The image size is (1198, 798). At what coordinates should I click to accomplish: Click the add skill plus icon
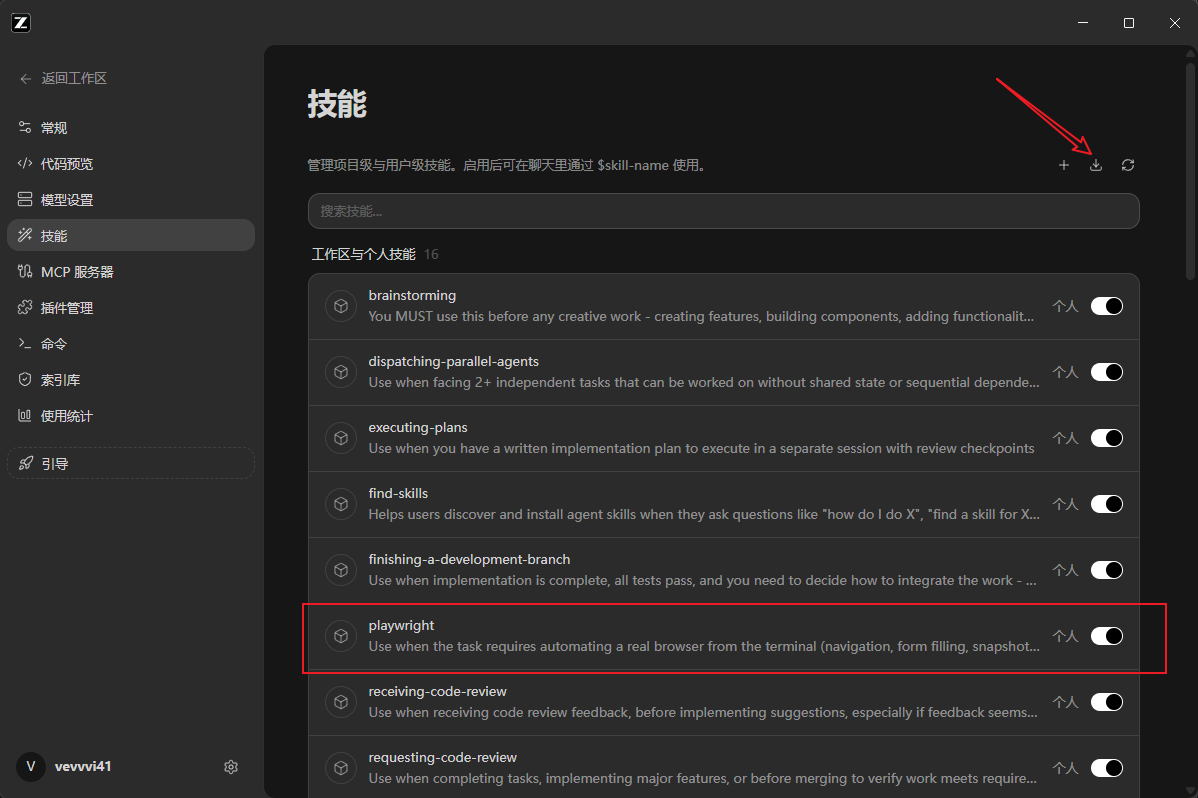coord(1064,165)
